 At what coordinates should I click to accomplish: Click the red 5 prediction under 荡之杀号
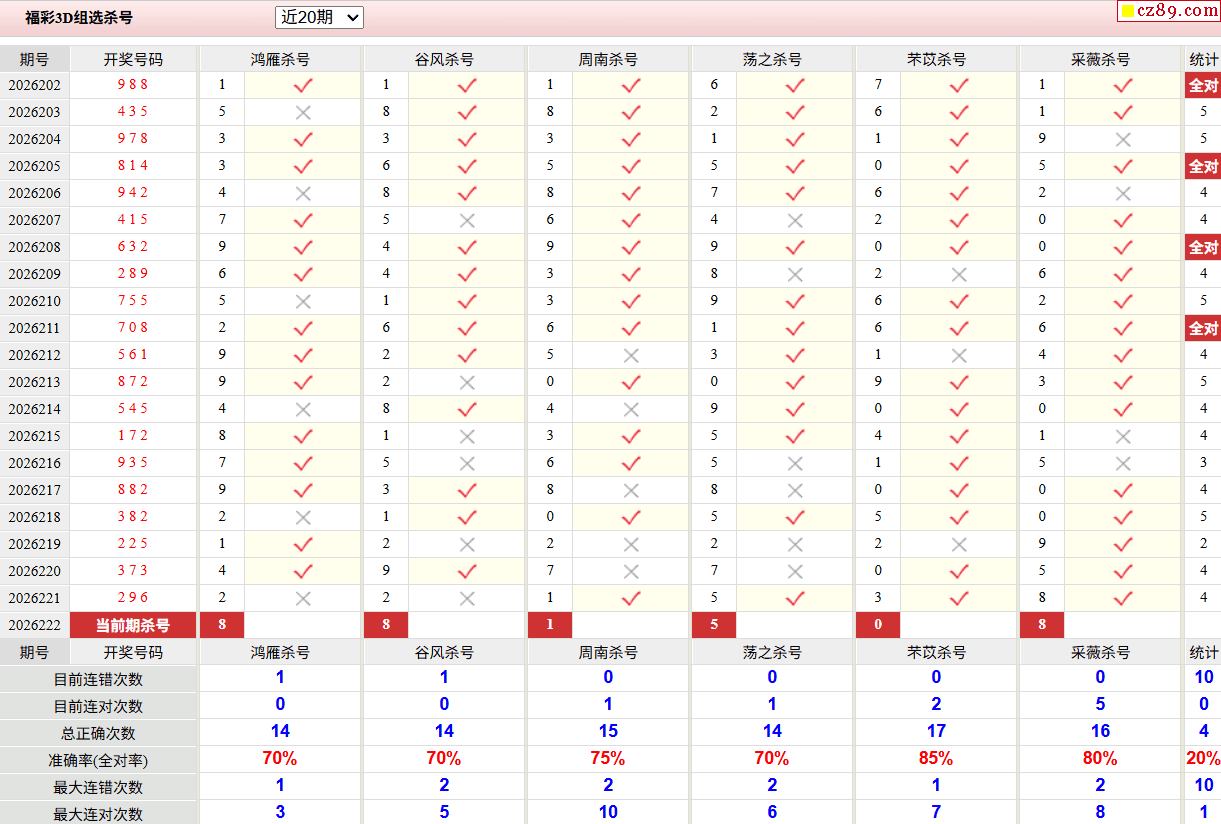pyautogui.click(x=714, y=626)
